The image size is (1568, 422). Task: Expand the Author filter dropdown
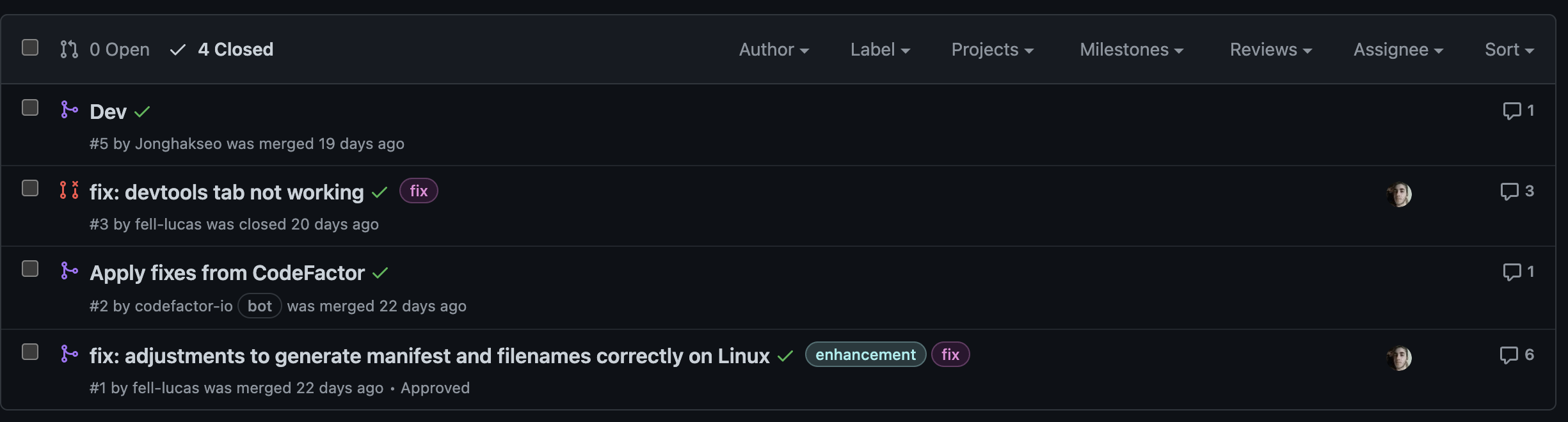pos(774,49)
